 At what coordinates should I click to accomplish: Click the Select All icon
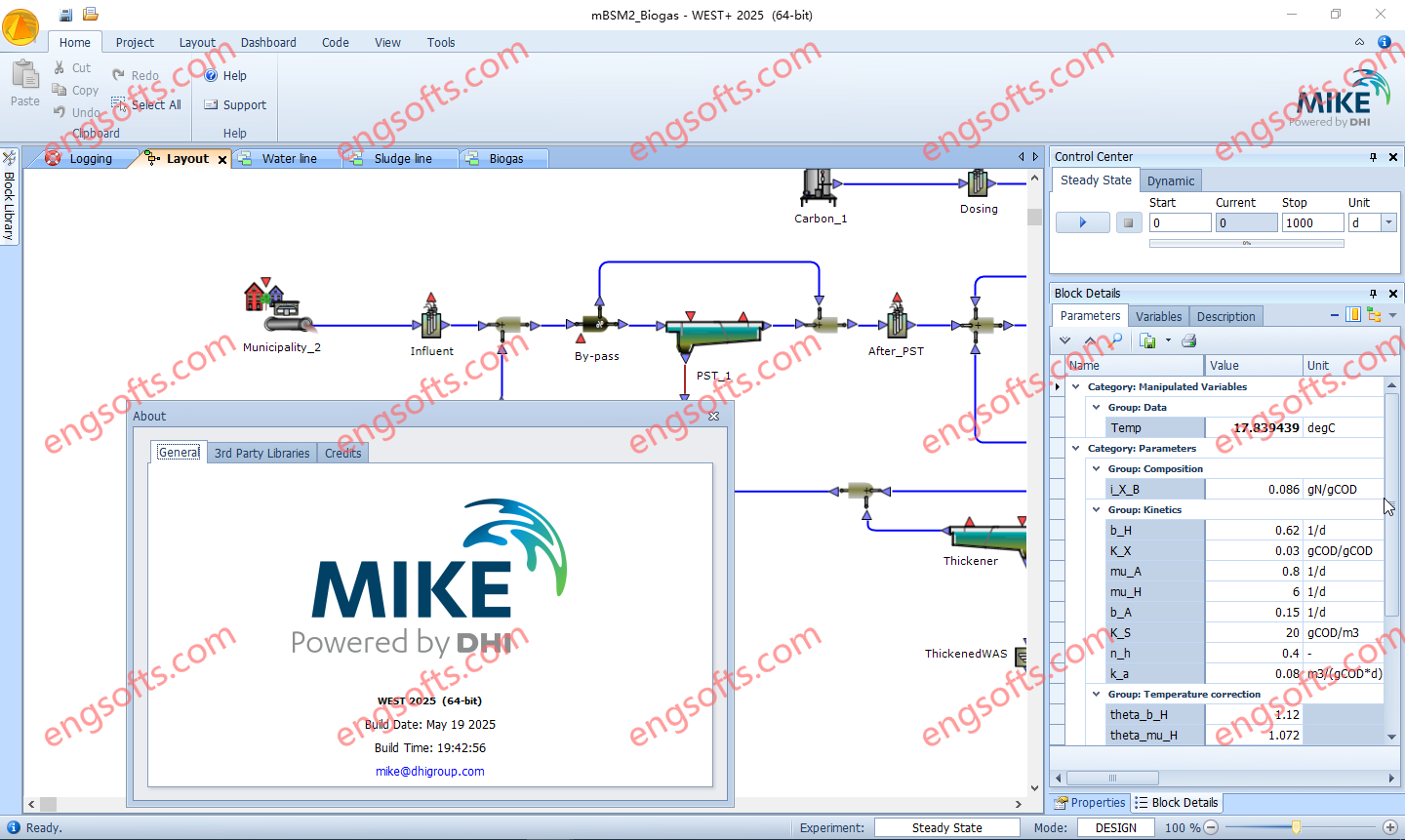click(x=119, y=104)
